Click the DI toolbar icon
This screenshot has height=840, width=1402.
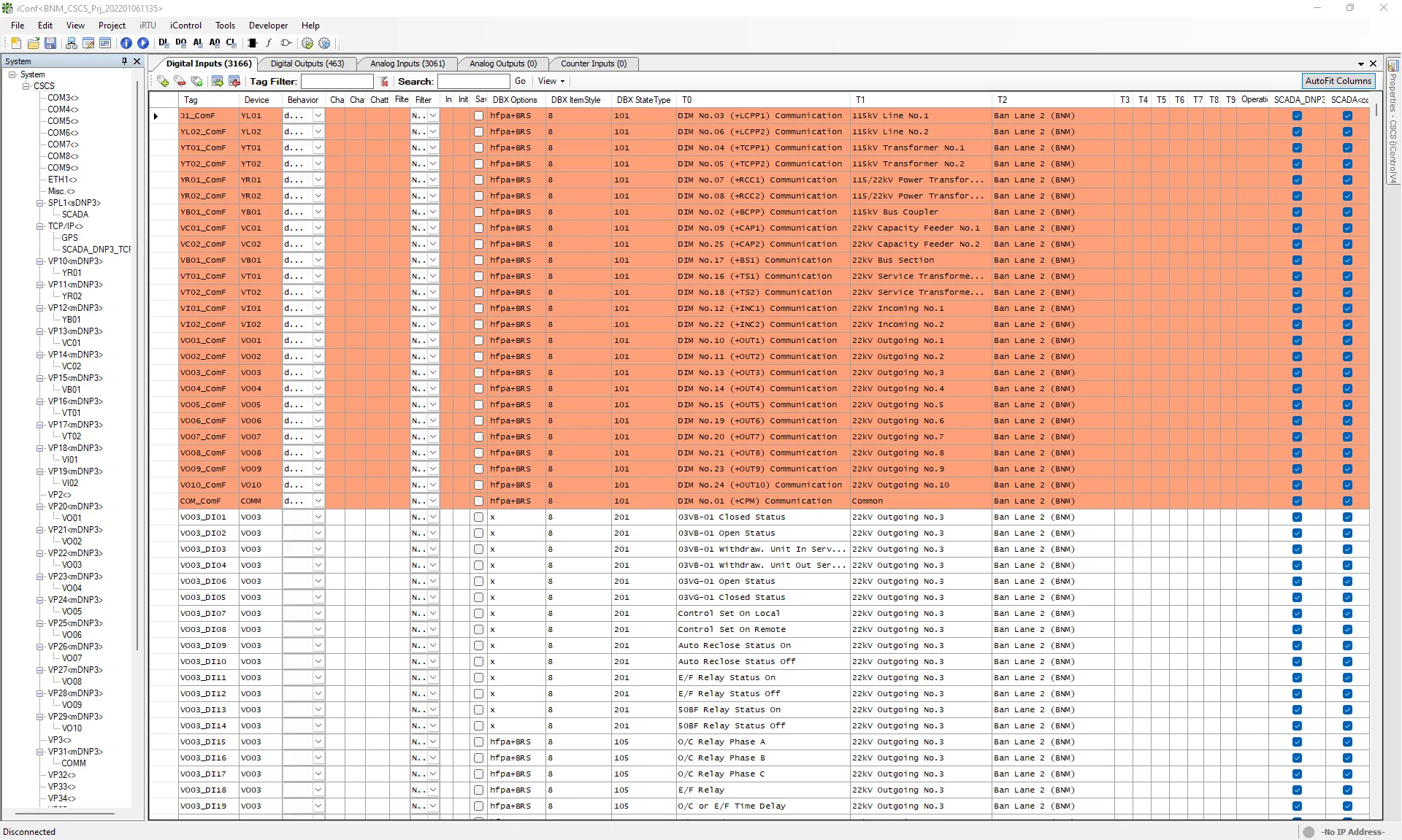pyautogui.click(x=164, y=43)
